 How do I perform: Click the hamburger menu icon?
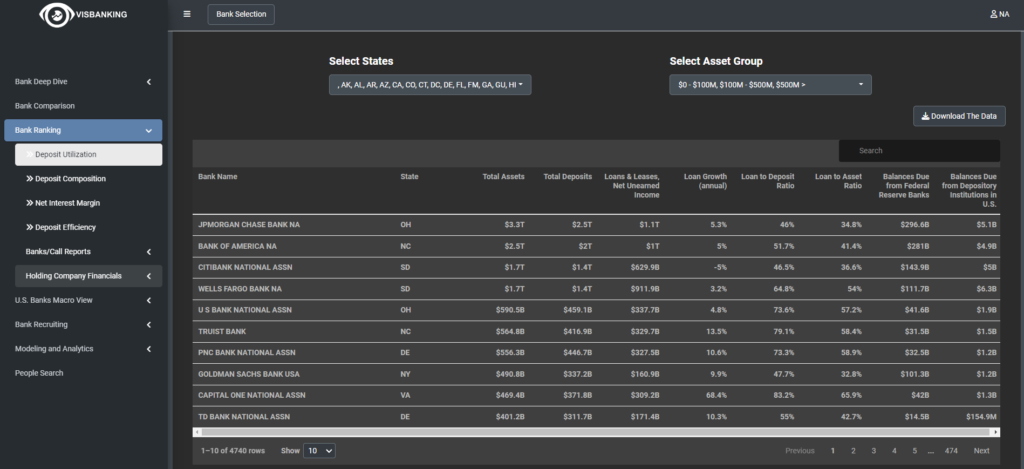[x=187, y=14]
